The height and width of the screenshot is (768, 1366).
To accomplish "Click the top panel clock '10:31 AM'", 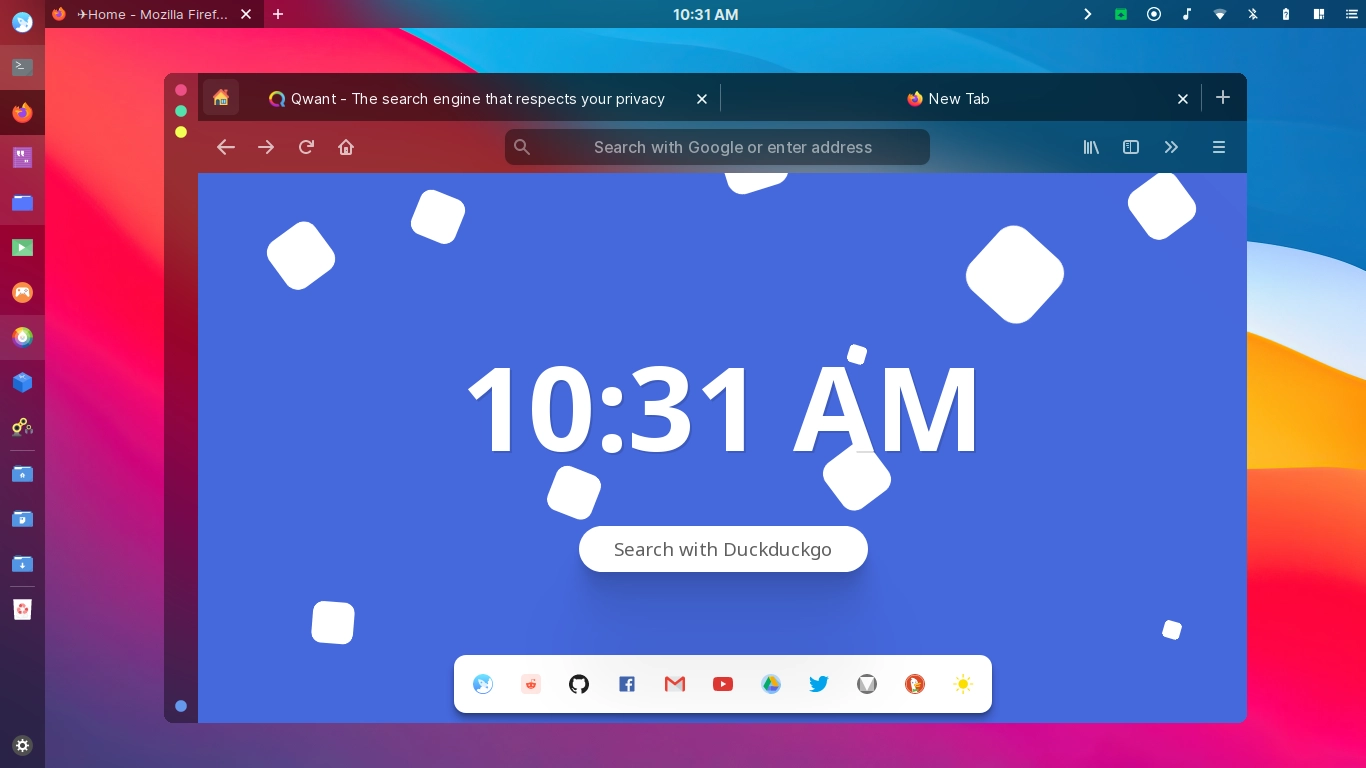I will tap(705, 14).
